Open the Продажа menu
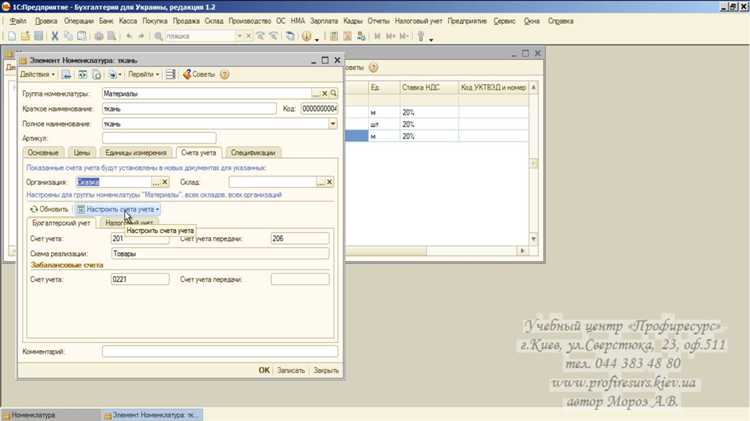750x421 pixels. [186, 21]
